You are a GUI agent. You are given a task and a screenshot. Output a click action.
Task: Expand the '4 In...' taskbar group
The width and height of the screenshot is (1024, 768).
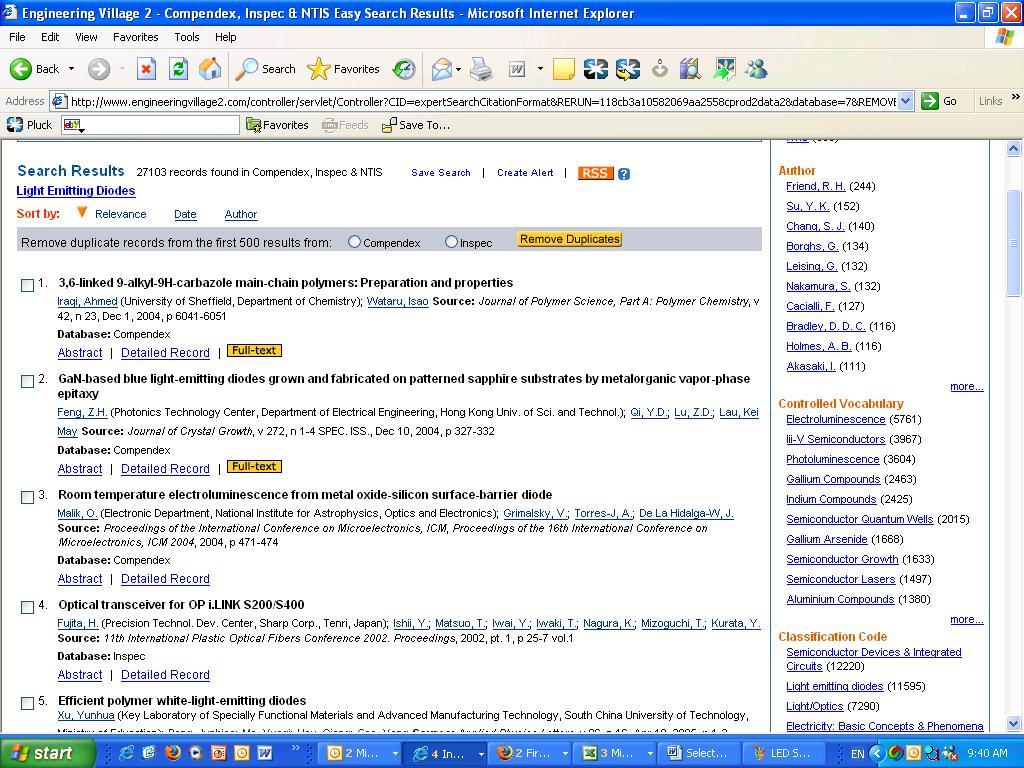click(x=481, y=754)
